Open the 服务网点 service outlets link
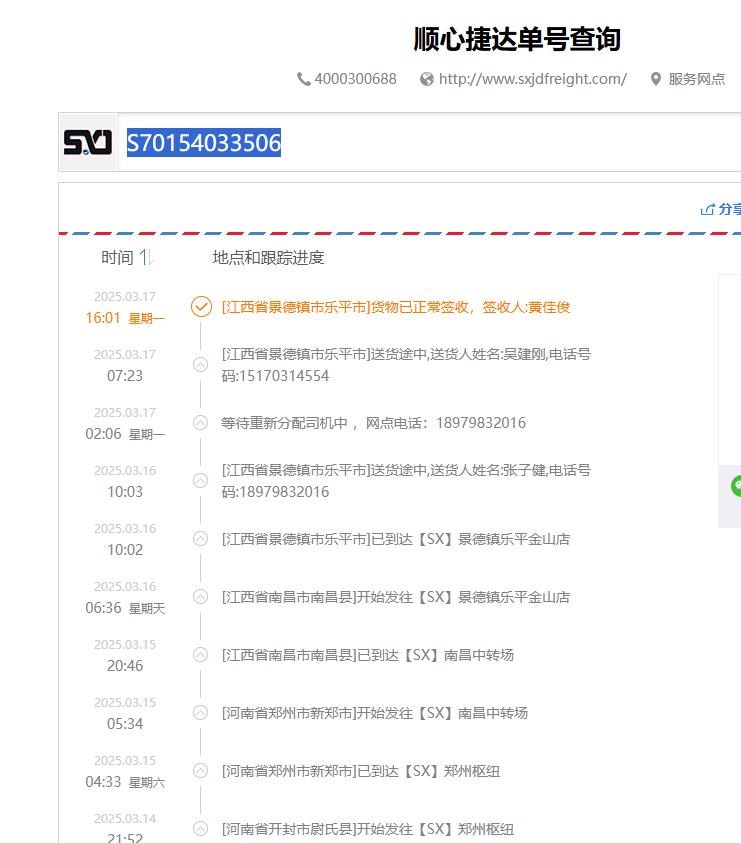 coord(697,79)
